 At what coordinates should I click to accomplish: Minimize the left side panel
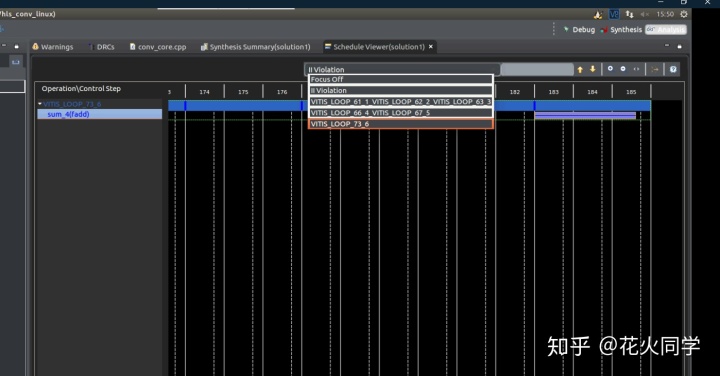(4, 45)
